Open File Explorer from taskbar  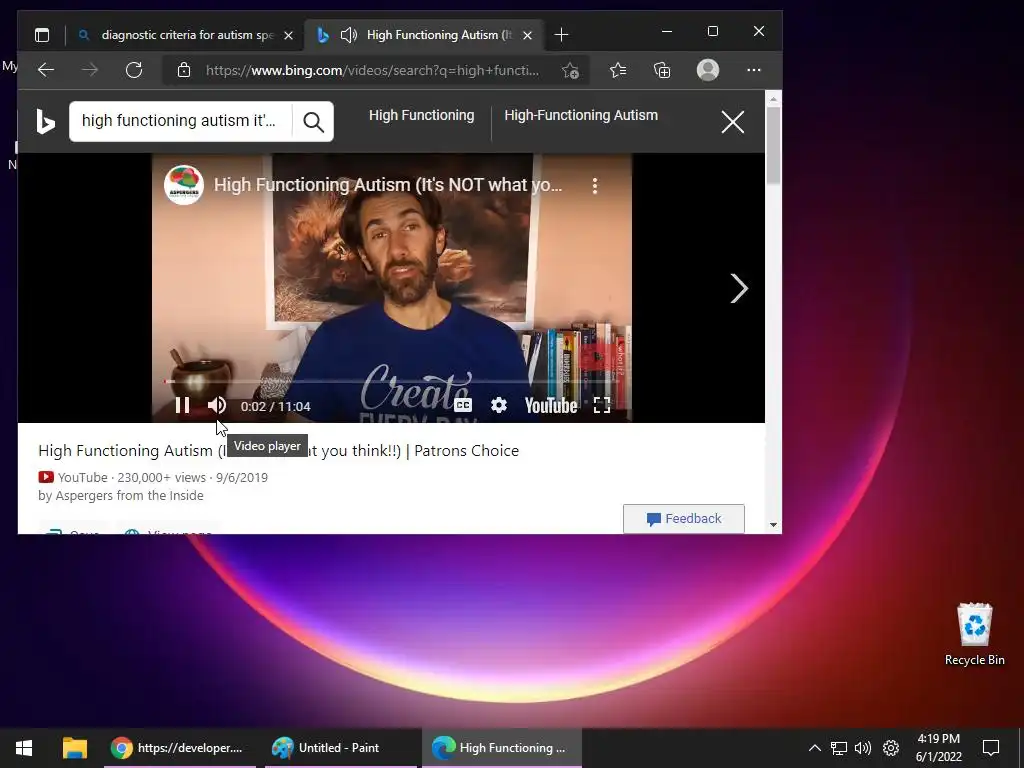pos(74,748)
